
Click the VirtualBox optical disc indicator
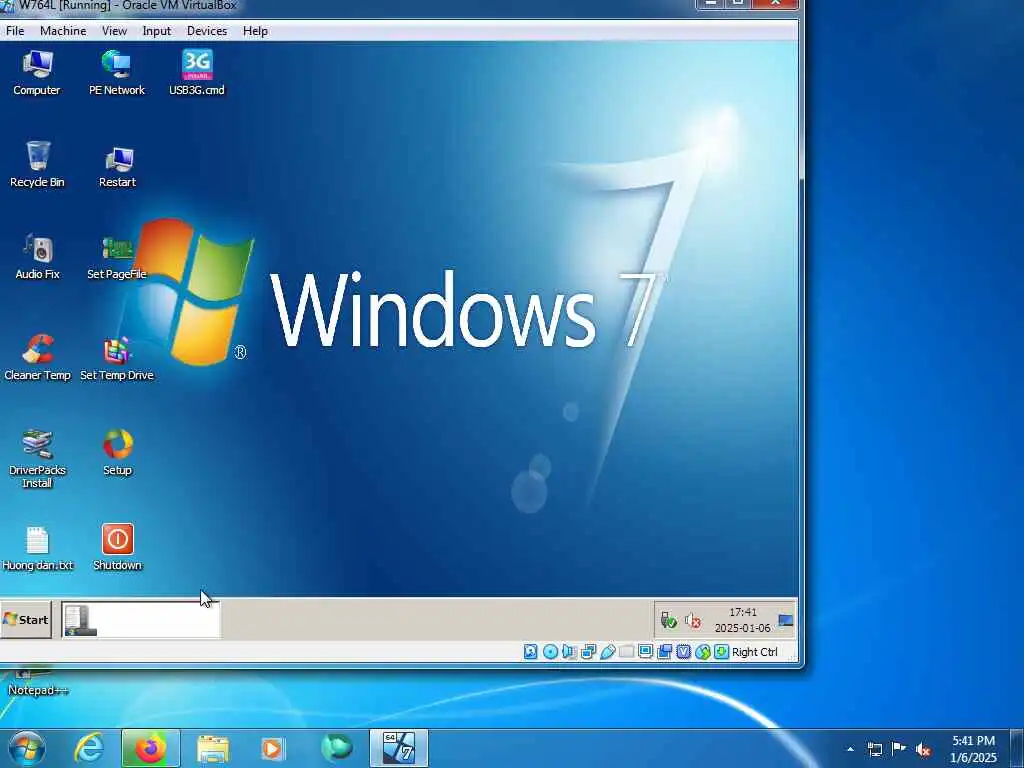point(550,652)
